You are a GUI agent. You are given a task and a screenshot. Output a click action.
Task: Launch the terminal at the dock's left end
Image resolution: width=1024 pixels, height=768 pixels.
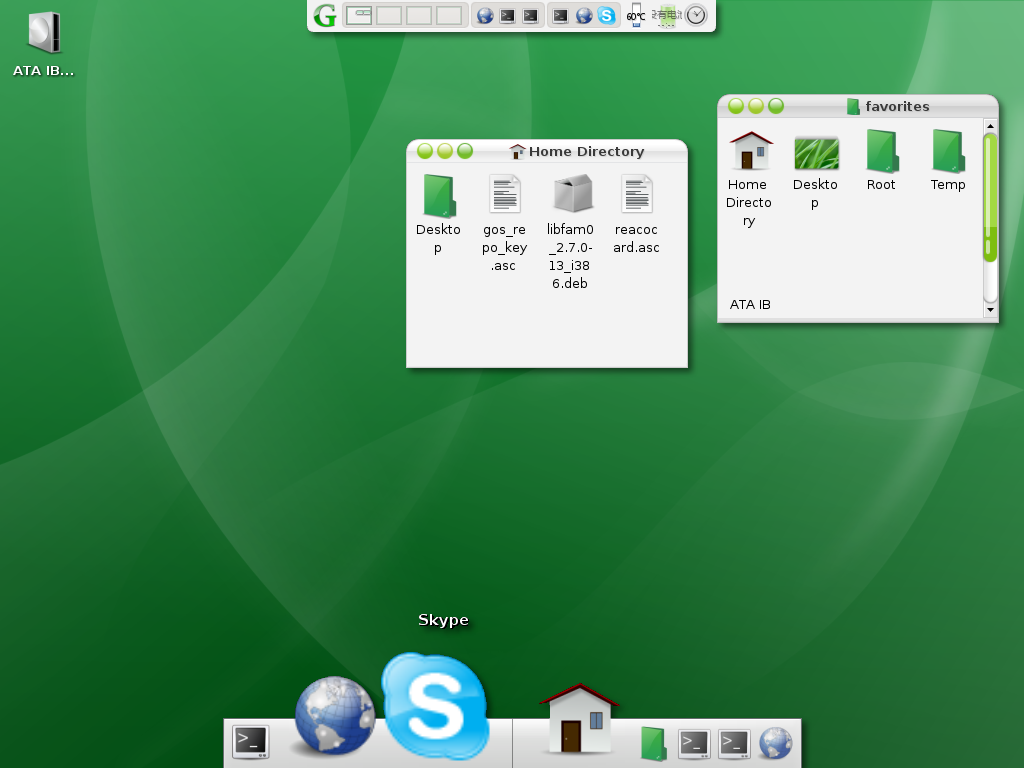pos(251,743)
